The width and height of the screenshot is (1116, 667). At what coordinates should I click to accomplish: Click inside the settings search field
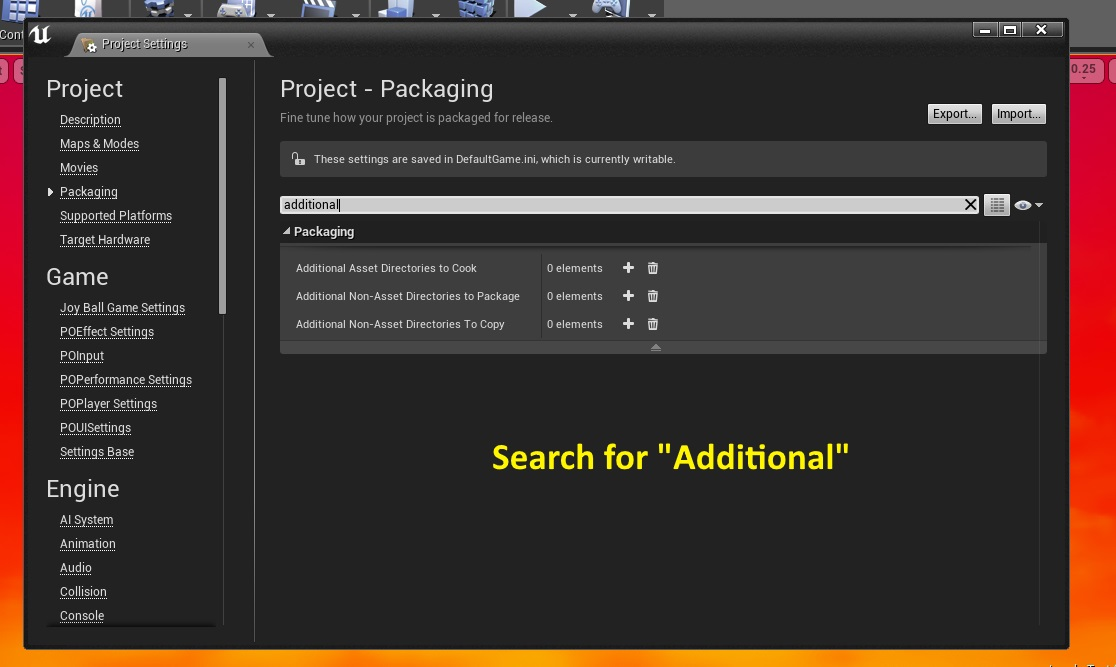(x=620, y=205)
